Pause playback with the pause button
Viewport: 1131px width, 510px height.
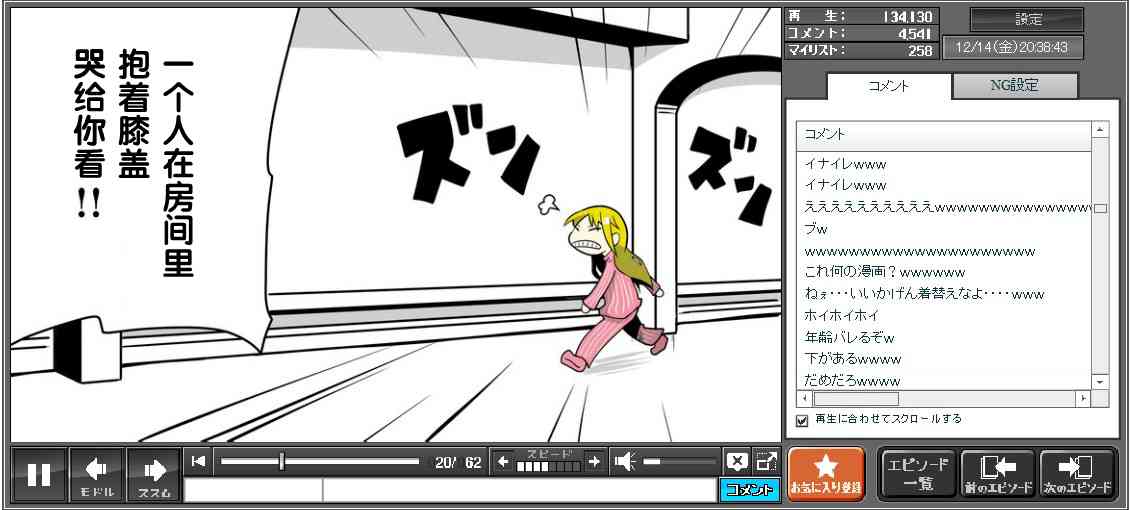[x=39, y=474]
